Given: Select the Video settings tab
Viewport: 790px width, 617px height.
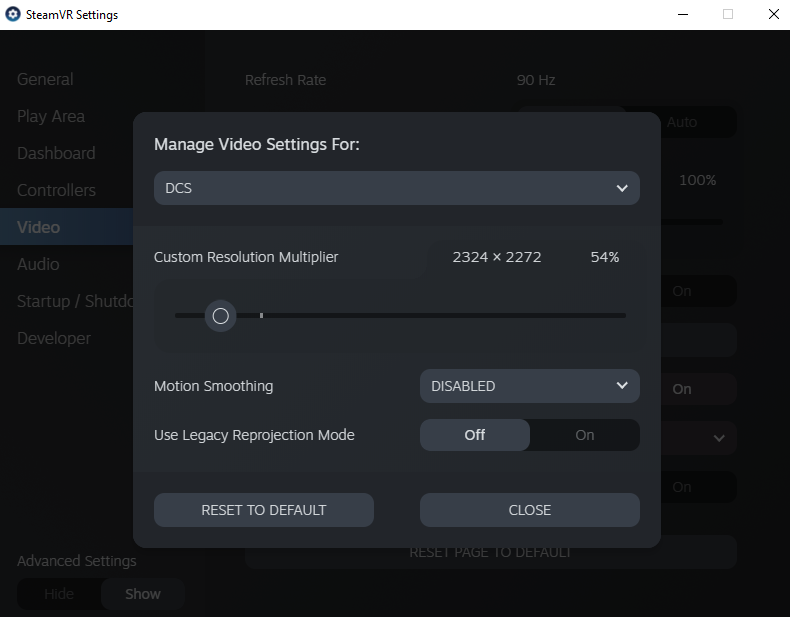Looking at the screenshot, I should [67, 227].
